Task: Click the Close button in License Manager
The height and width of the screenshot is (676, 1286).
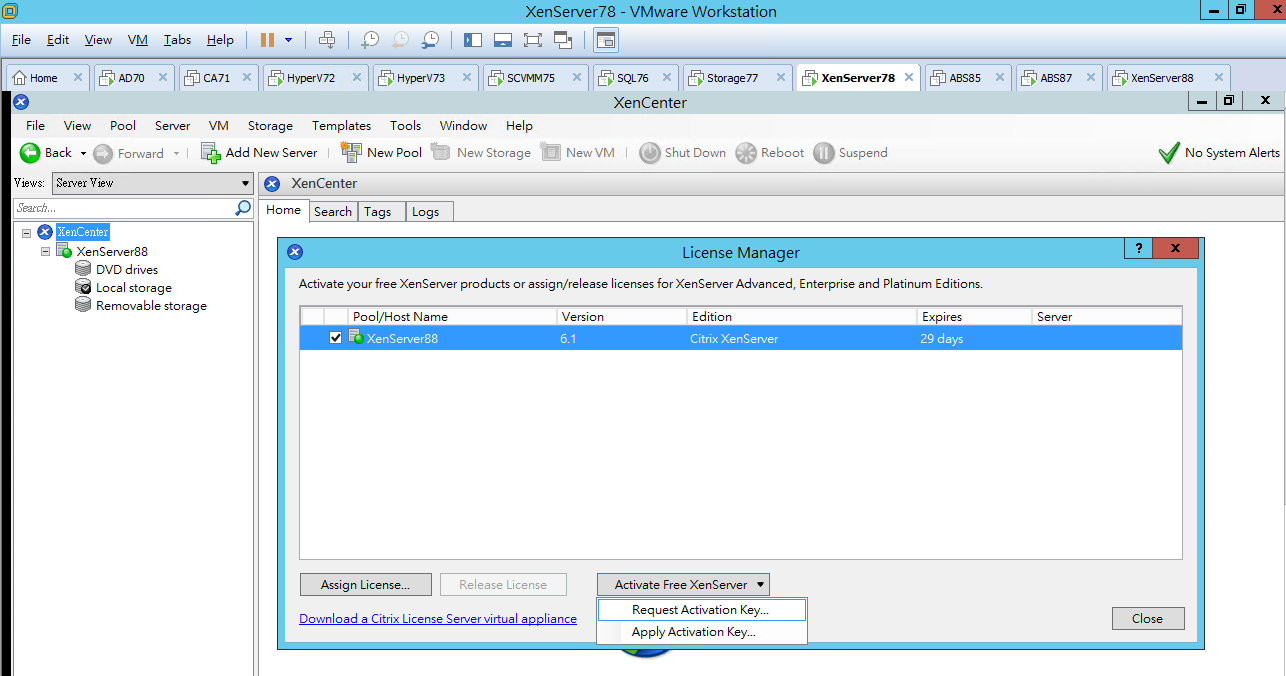Action: coord(1148,618)
